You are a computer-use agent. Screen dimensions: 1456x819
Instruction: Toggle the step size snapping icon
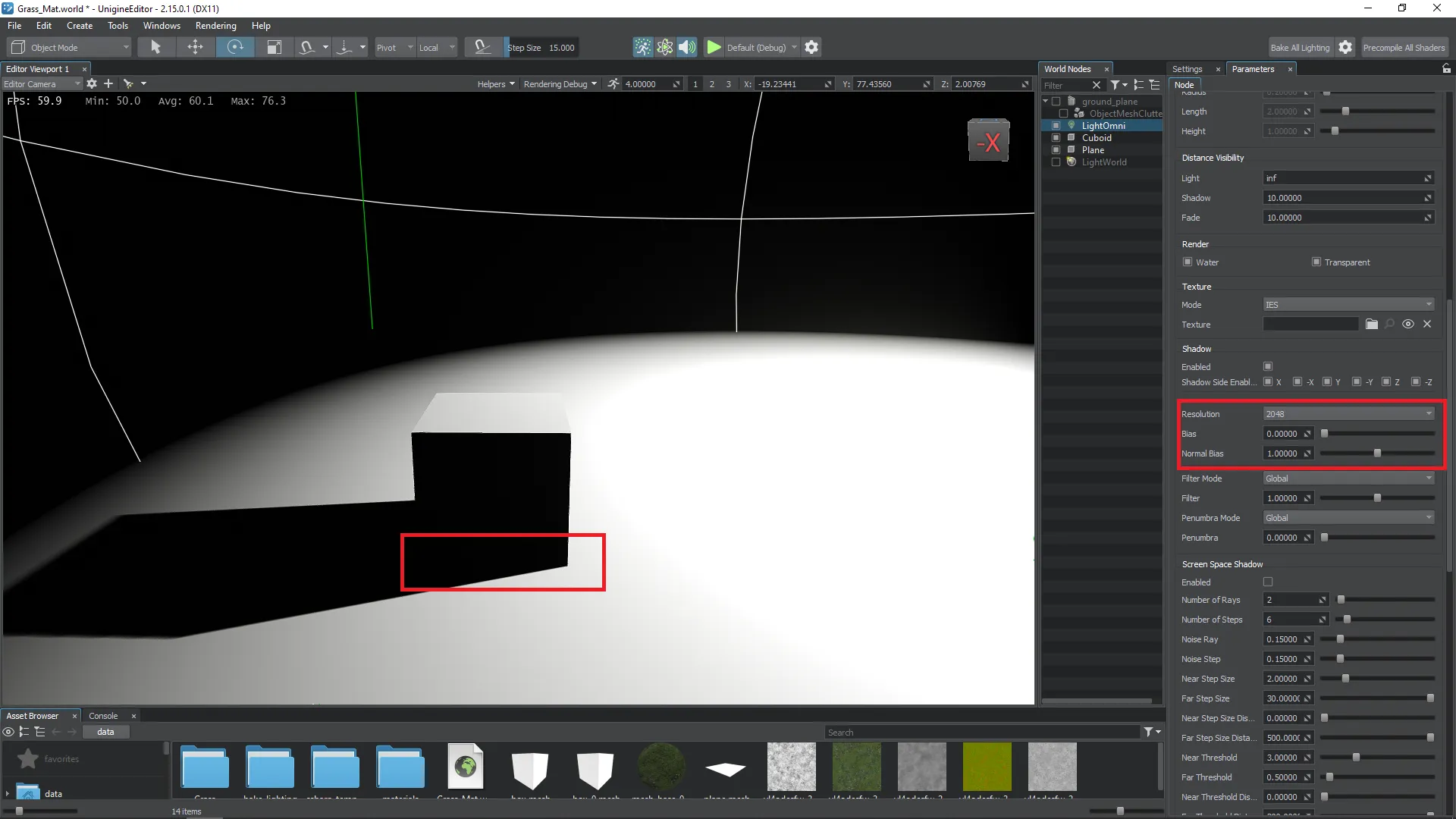(x=482, y=47)
